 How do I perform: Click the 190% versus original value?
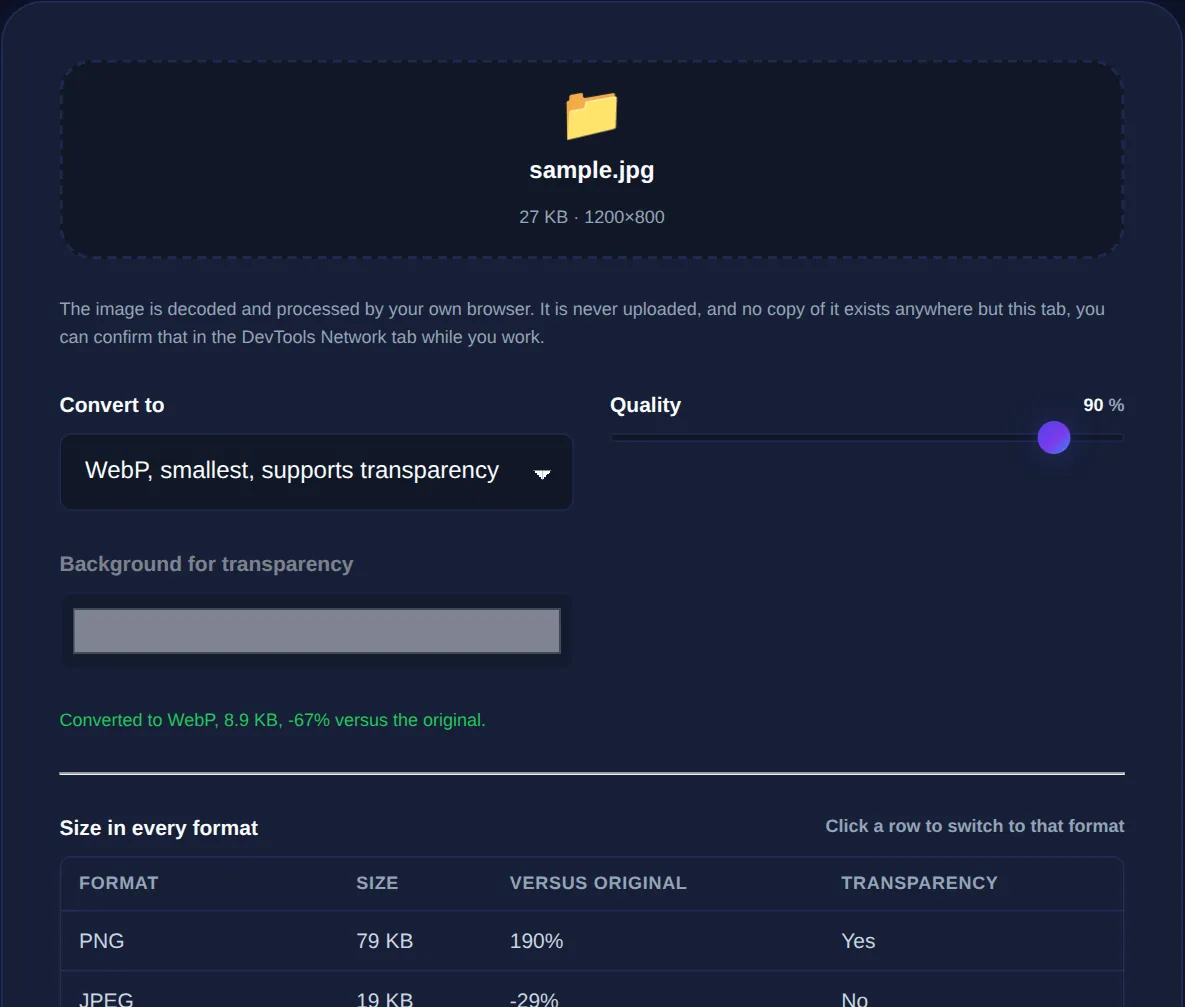coord(537,940)
